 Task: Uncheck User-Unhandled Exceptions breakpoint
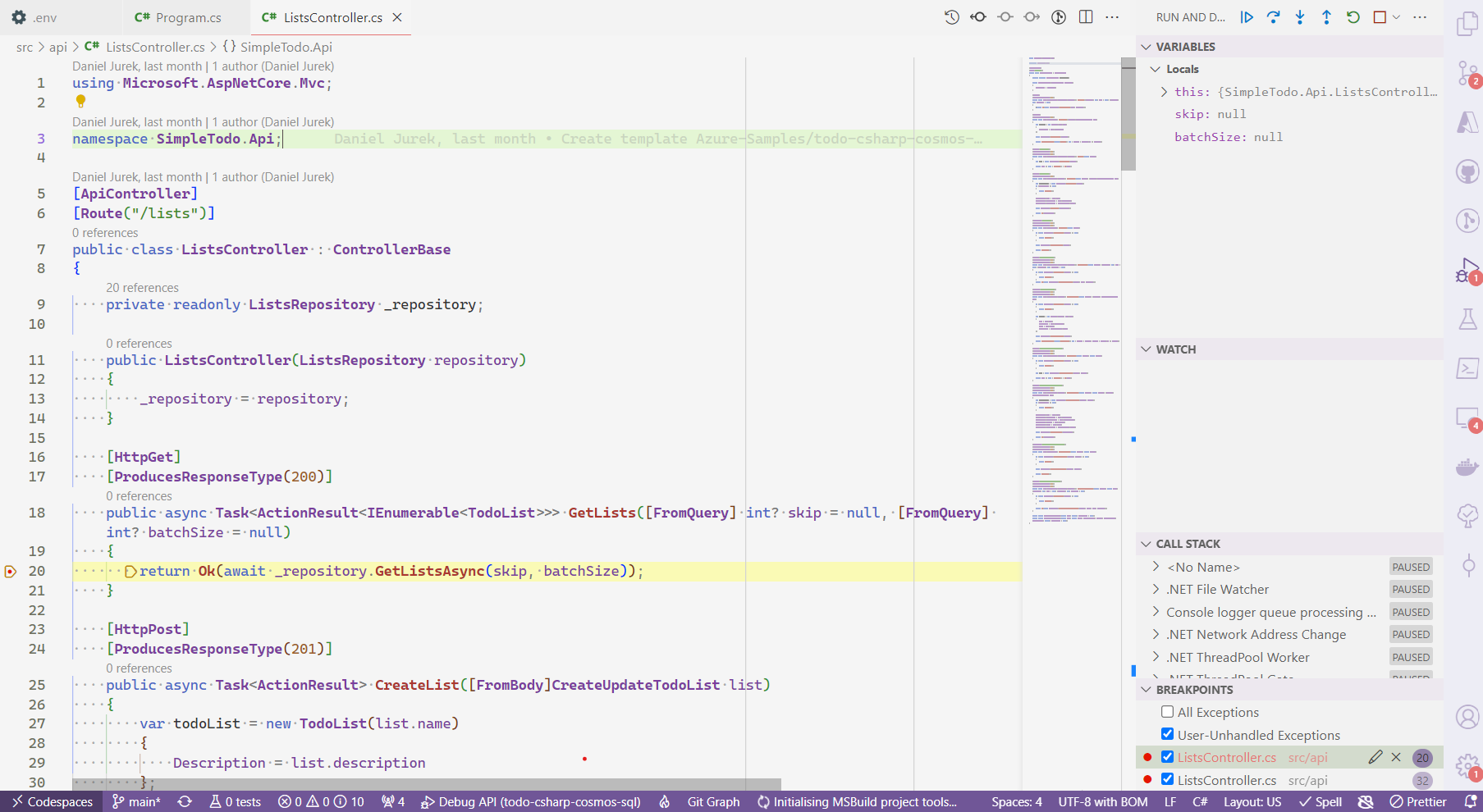pyautogui.click(x=1167, y=734)
